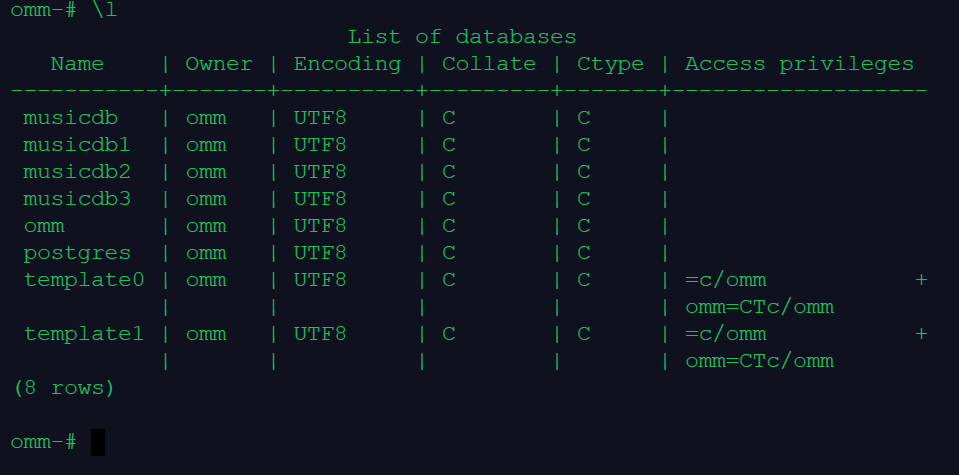Click the Name column header
Screen dimensions: 959x475
(x=77, y=64)
